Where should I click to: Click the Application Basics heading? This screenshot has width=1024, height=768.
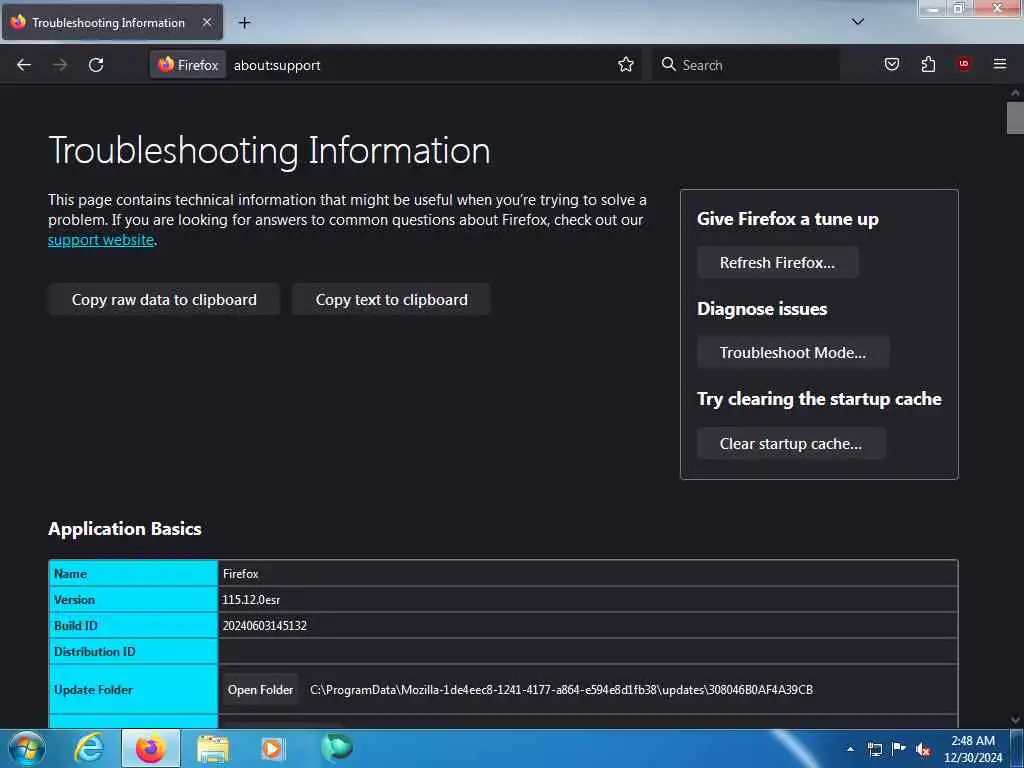point(125,528)
